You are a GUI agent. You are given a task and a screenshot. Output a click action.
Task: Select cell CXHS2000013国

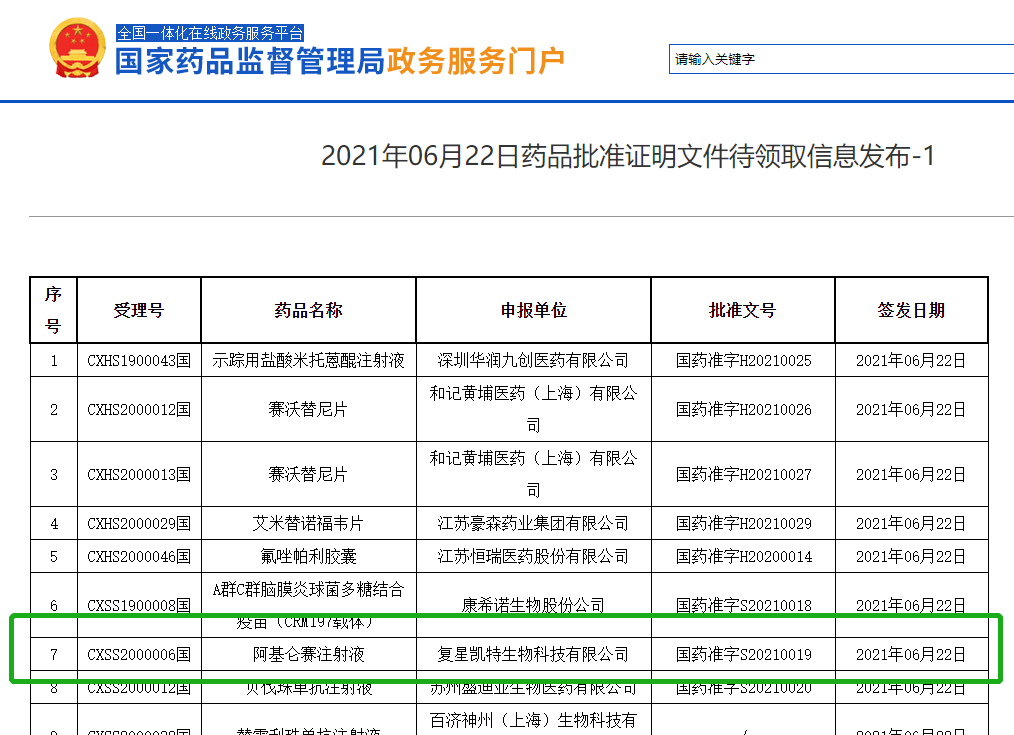(139, 474)
